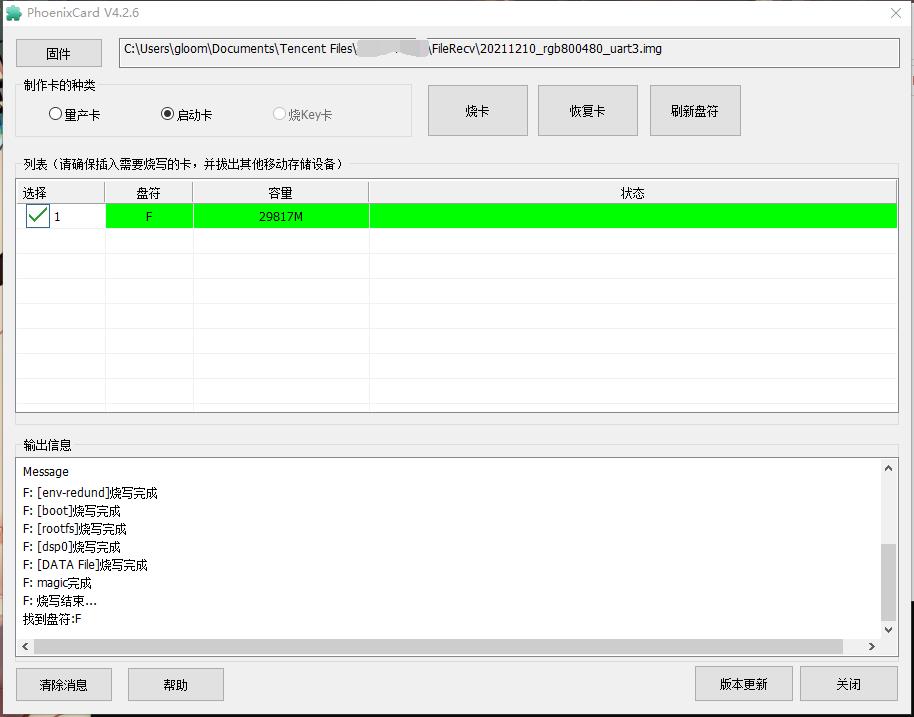Select the 启动卡 radio option
The width and height of the screenshot is (914, 717).
click(168, 114)
